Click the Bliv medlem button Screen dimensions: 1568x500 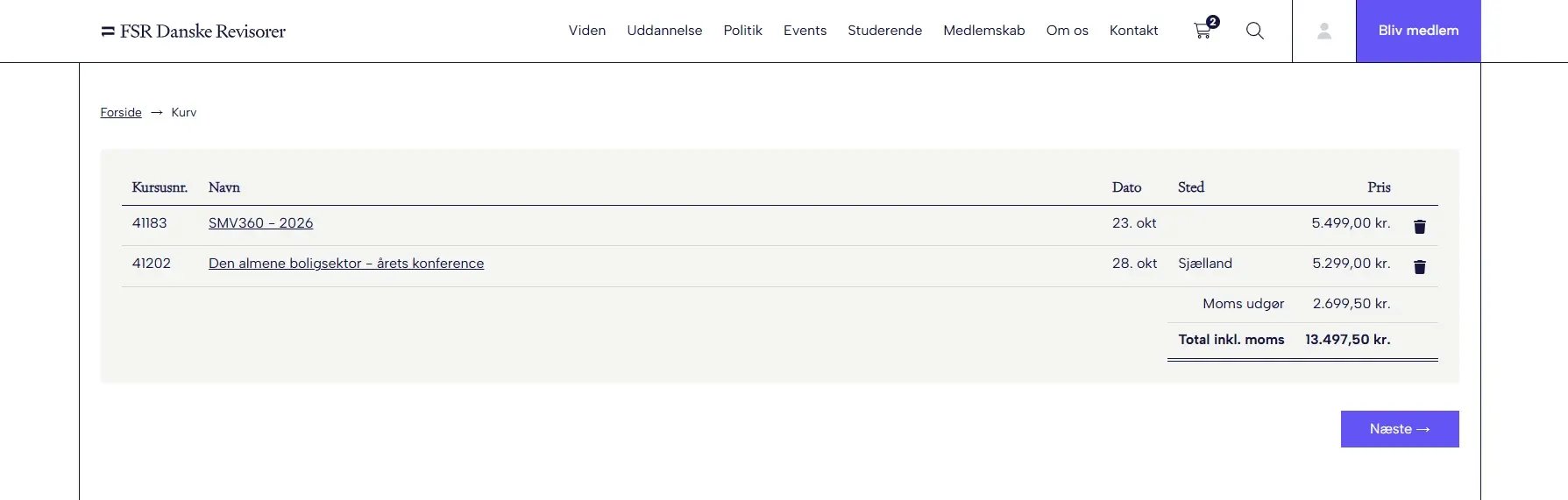[x=1418, y=31]
